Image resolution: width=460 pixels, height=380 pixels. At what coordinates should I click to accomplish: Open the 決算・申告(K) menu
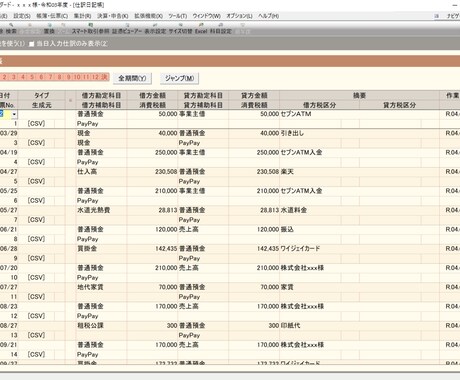(113, 16)
